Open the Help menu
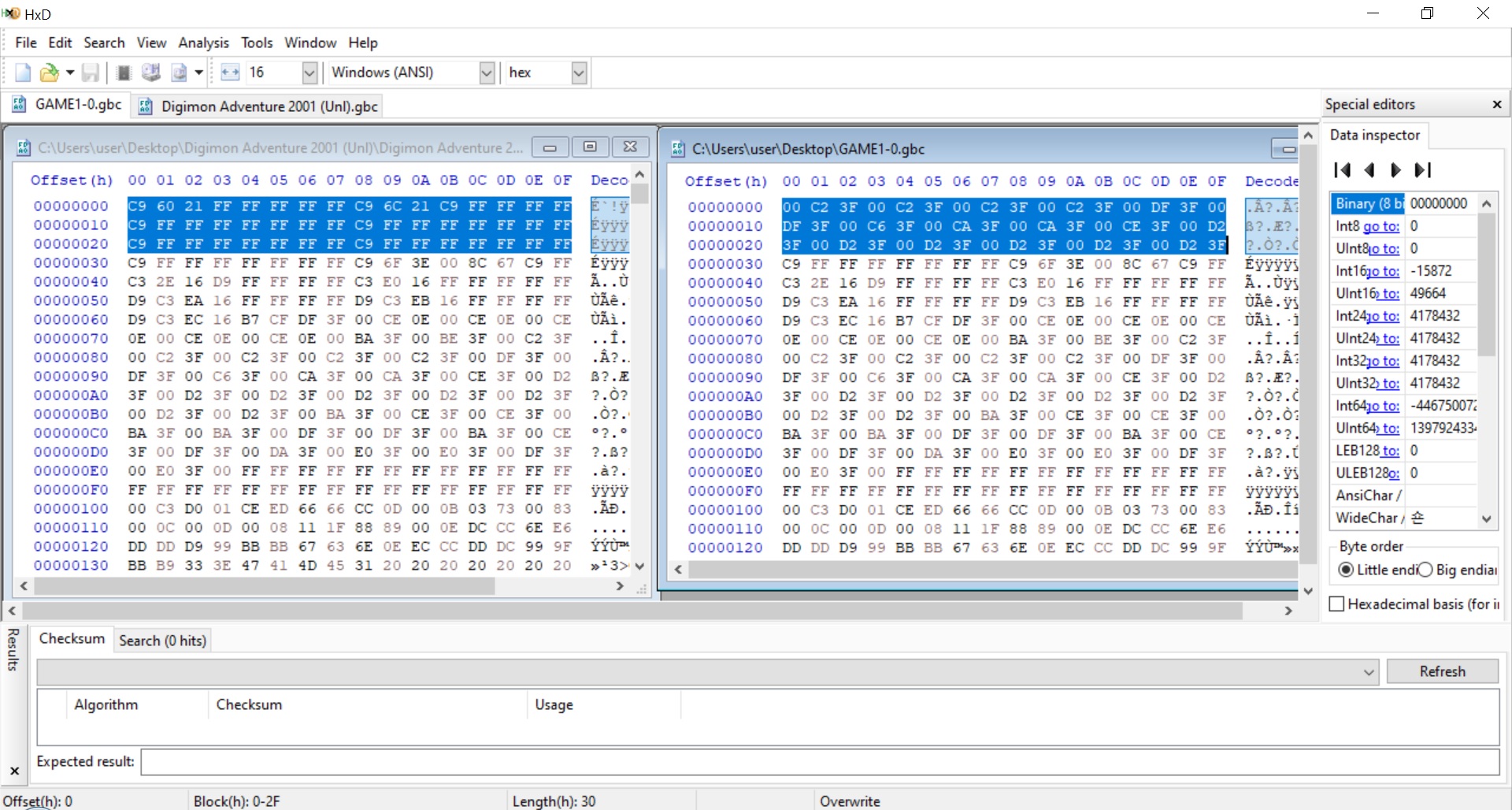The image size is (1512, 810). [363, 43]
